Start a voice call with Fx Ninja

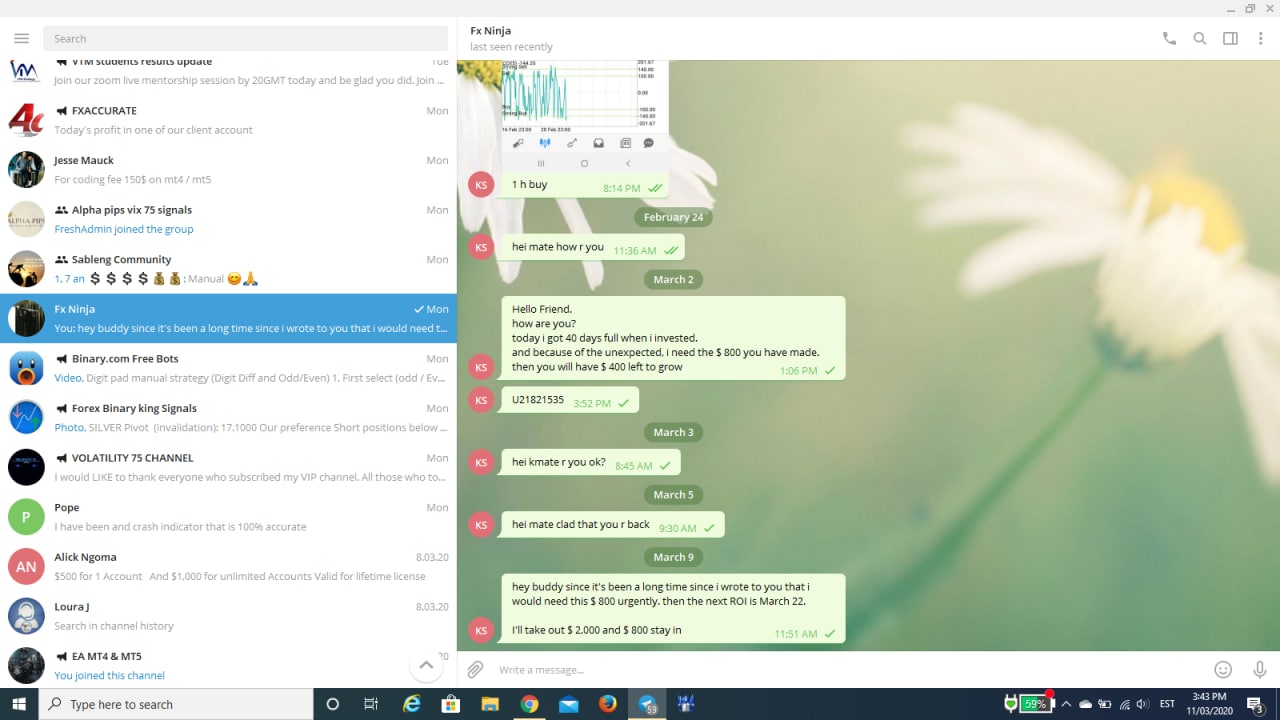pyautogui.click(x=1169, y=39)
